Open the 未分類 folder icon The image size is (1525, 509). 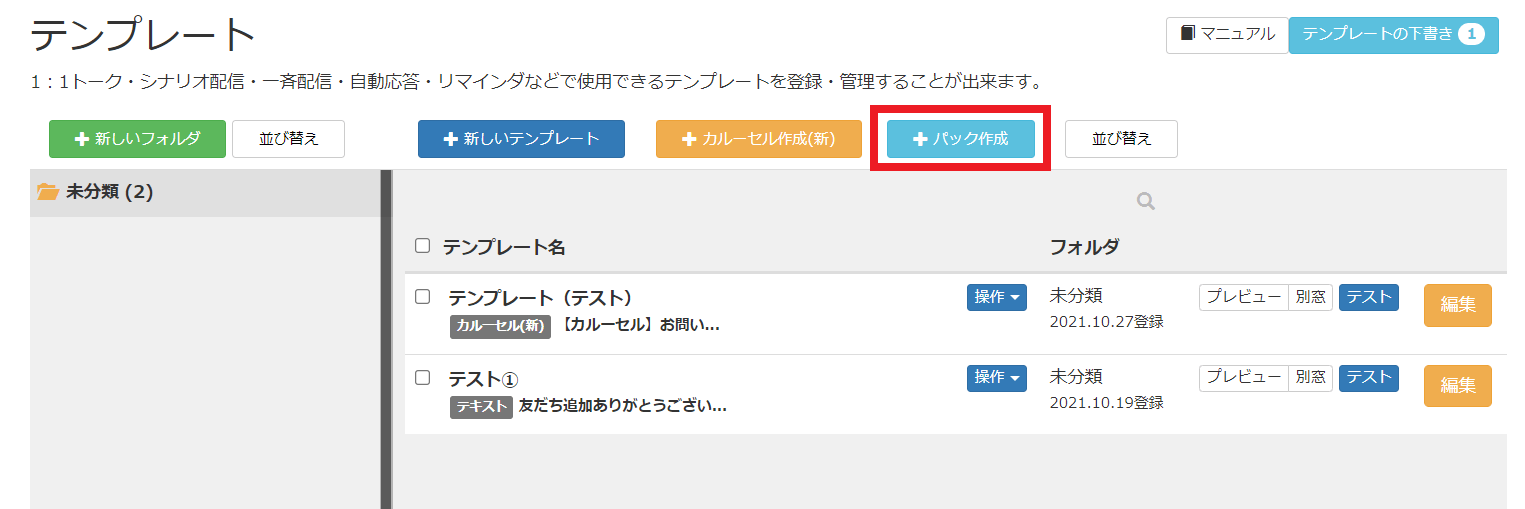coord(48,192)
